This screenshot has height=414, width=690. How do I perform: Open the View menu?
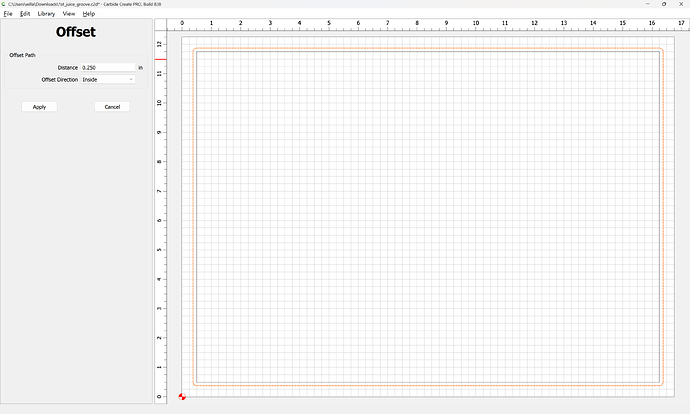point(68,14)
